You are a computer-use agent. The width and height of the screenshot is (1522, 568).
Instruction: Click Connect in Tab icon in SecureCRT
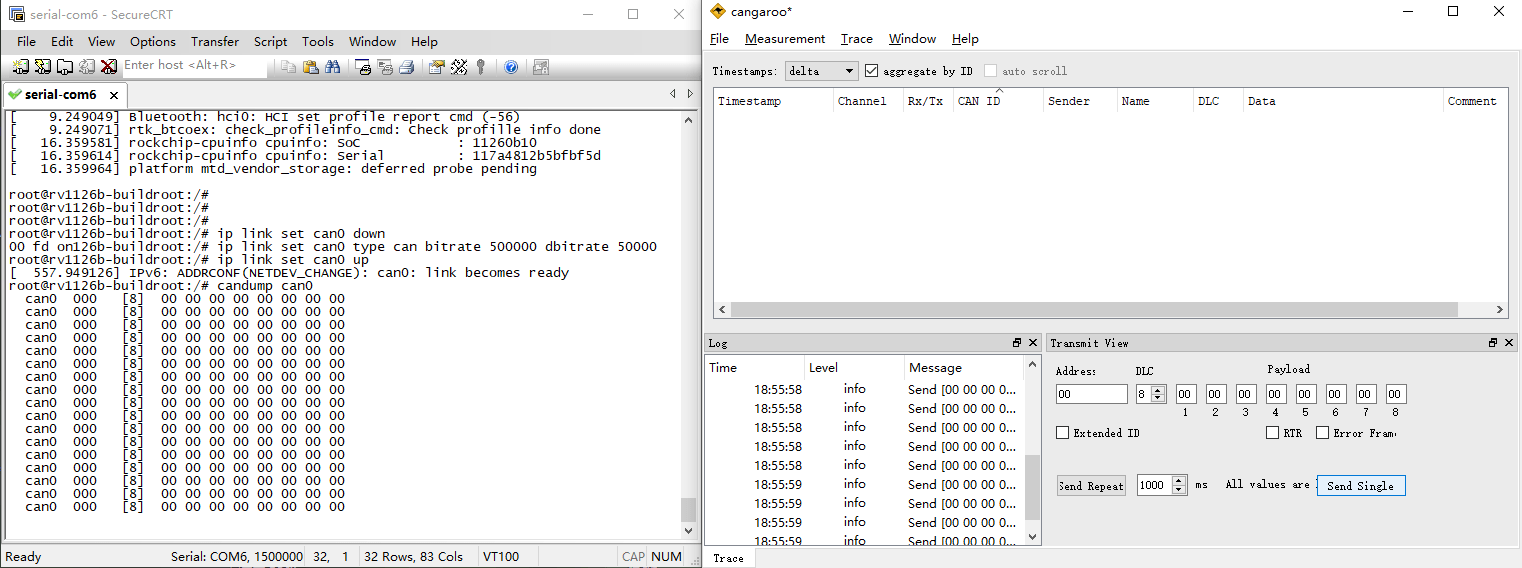(65, 67)
